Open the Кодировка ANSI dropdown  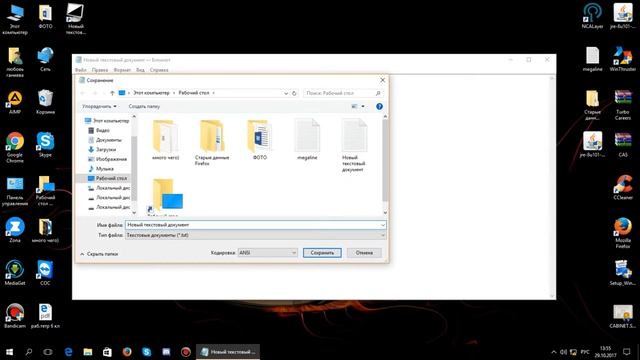point(268,253)
